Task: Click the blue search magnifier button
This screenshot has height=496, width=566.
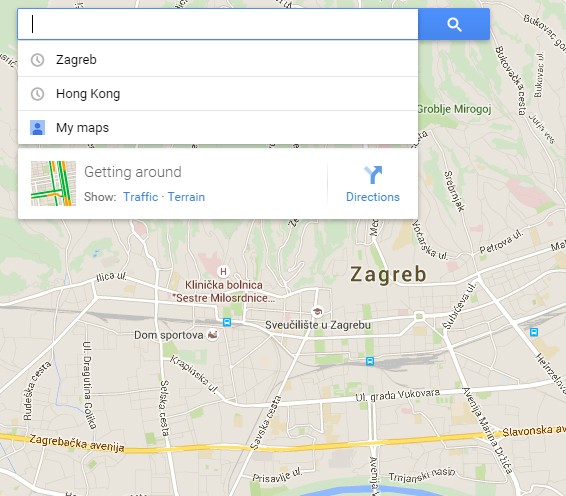Action: coord(454,24)
